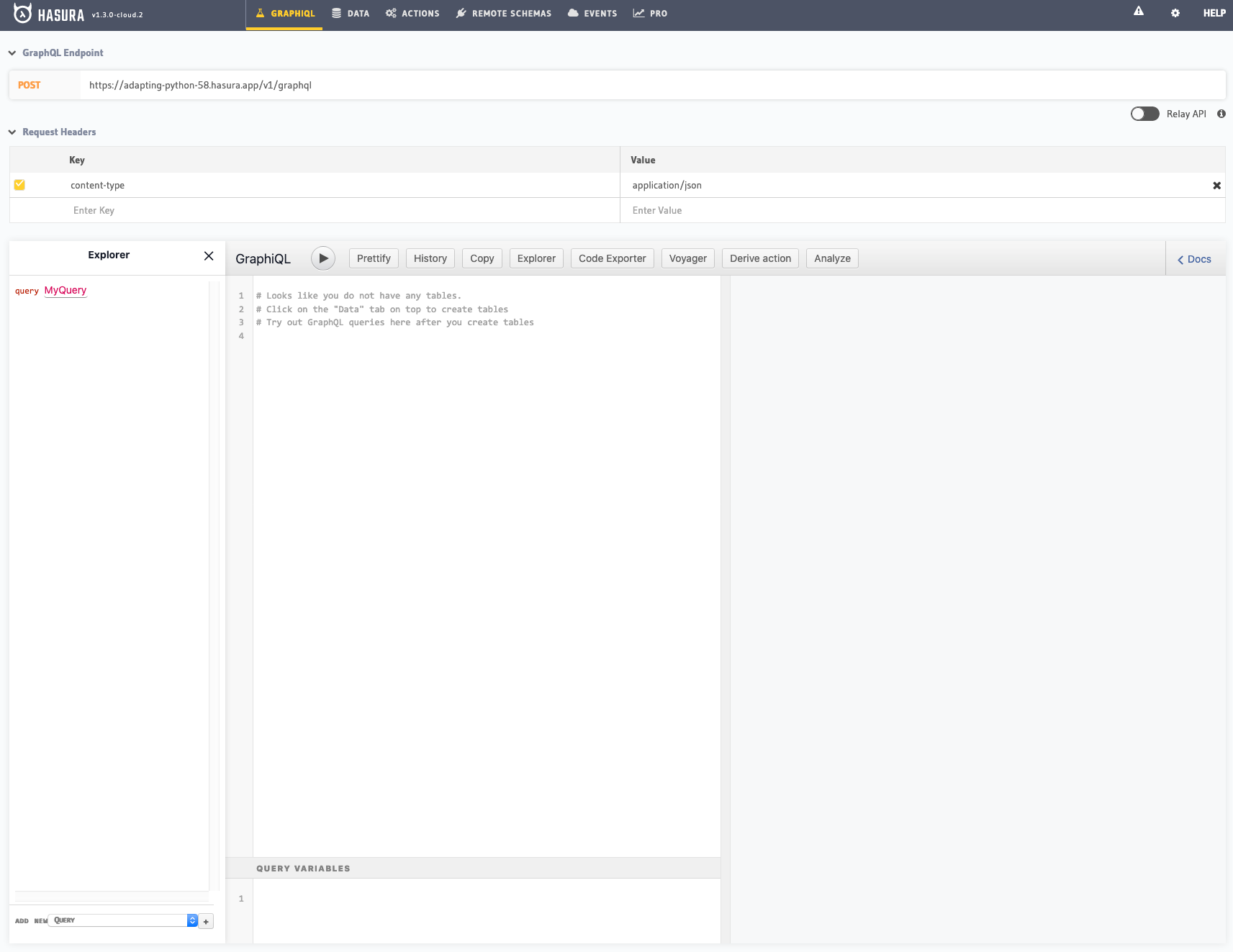Collapse the GraphQL Endpoint section

pos(12,53)
